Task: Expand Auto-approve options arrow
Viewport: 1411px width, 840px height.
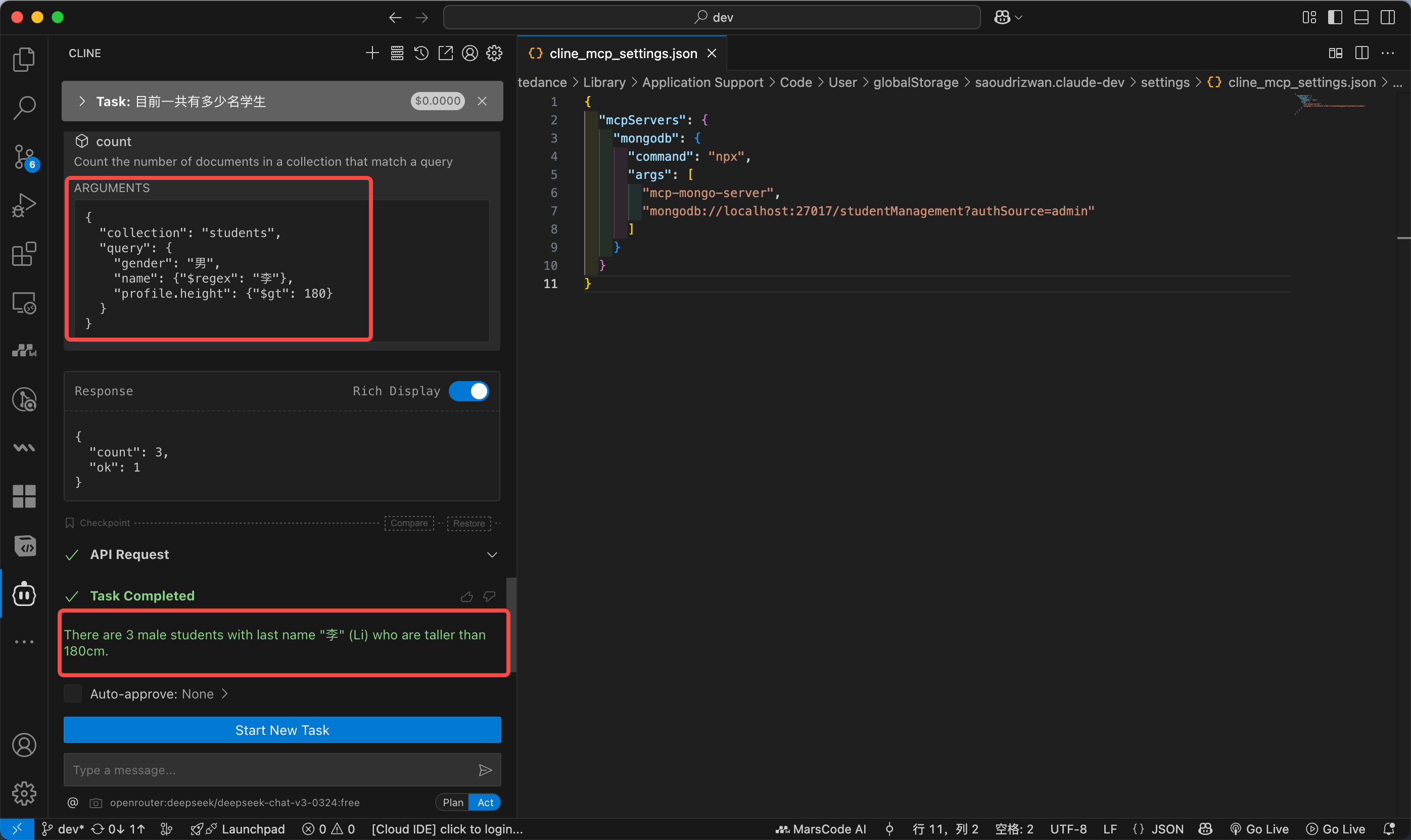Action: click(x=225, y=693)
